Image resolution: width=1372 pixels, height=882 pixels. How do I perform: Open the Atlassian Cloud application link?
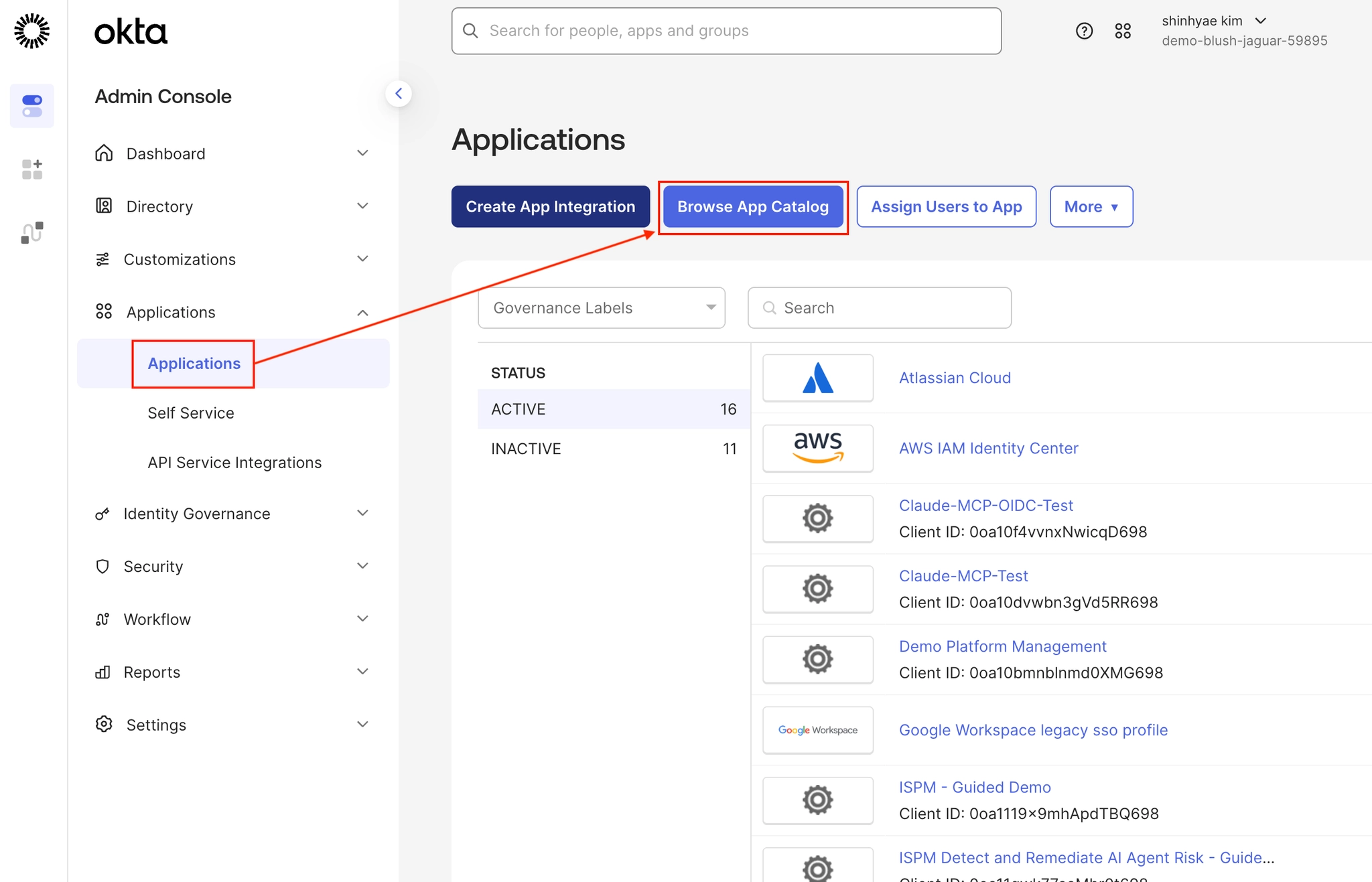955,378
